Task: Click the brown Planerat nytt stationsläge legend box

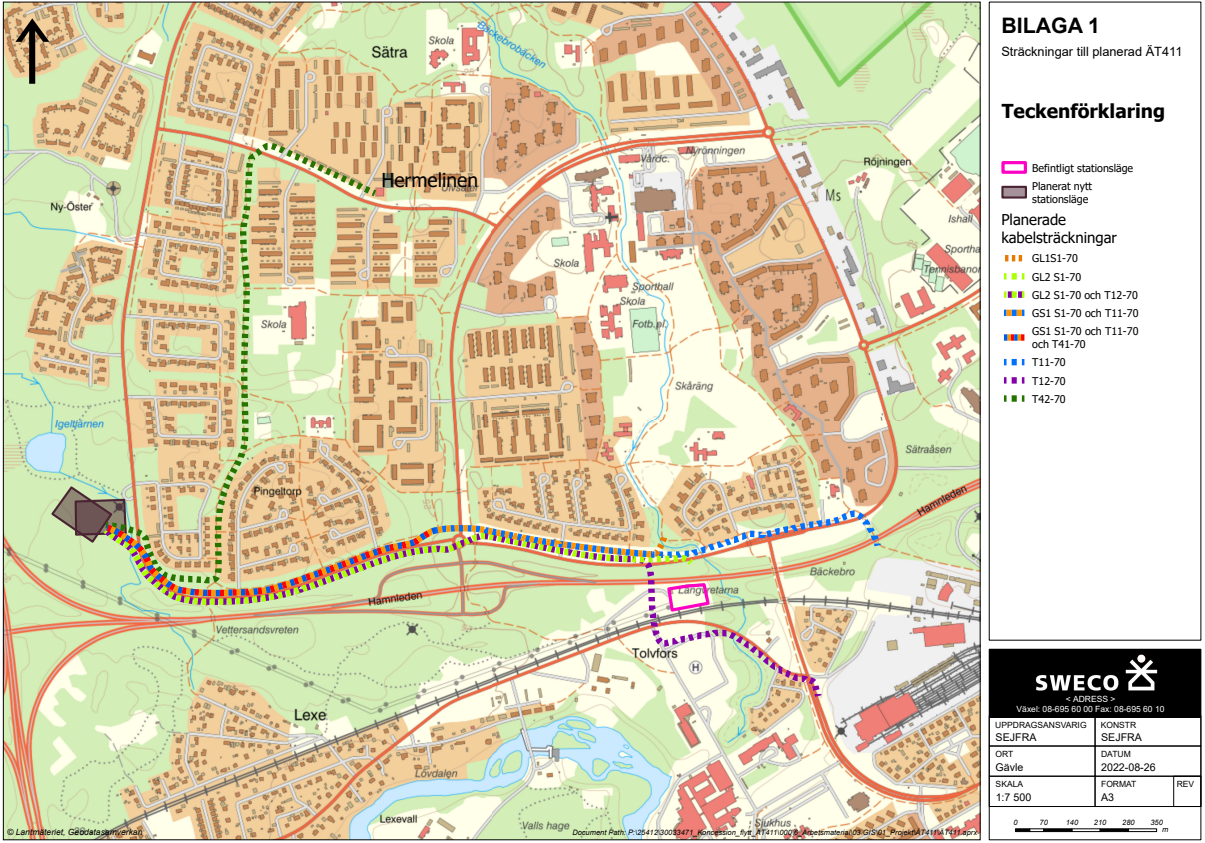Action: (1014, 191)
